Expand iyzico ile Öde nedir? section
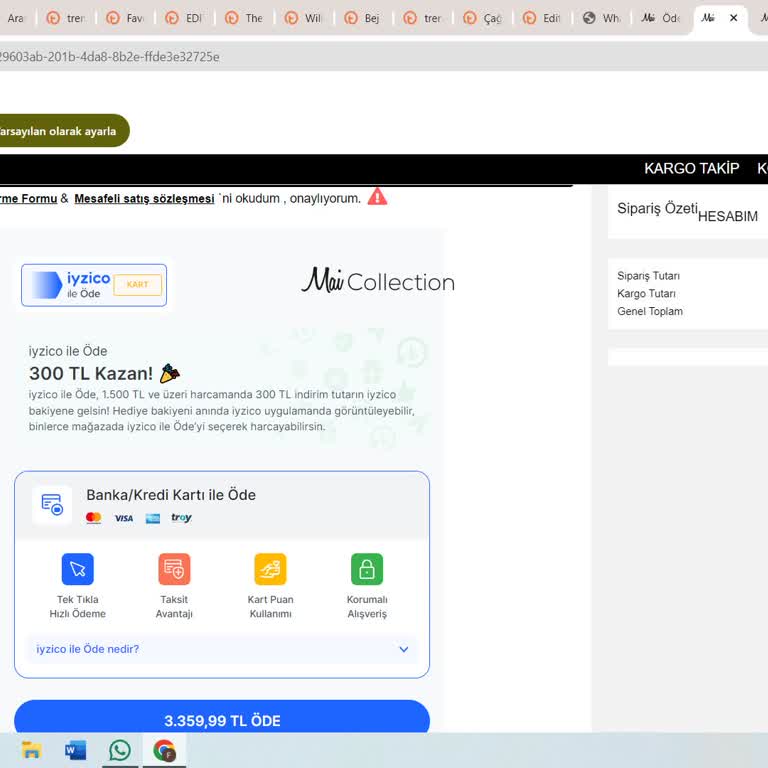 coord(222,649)
